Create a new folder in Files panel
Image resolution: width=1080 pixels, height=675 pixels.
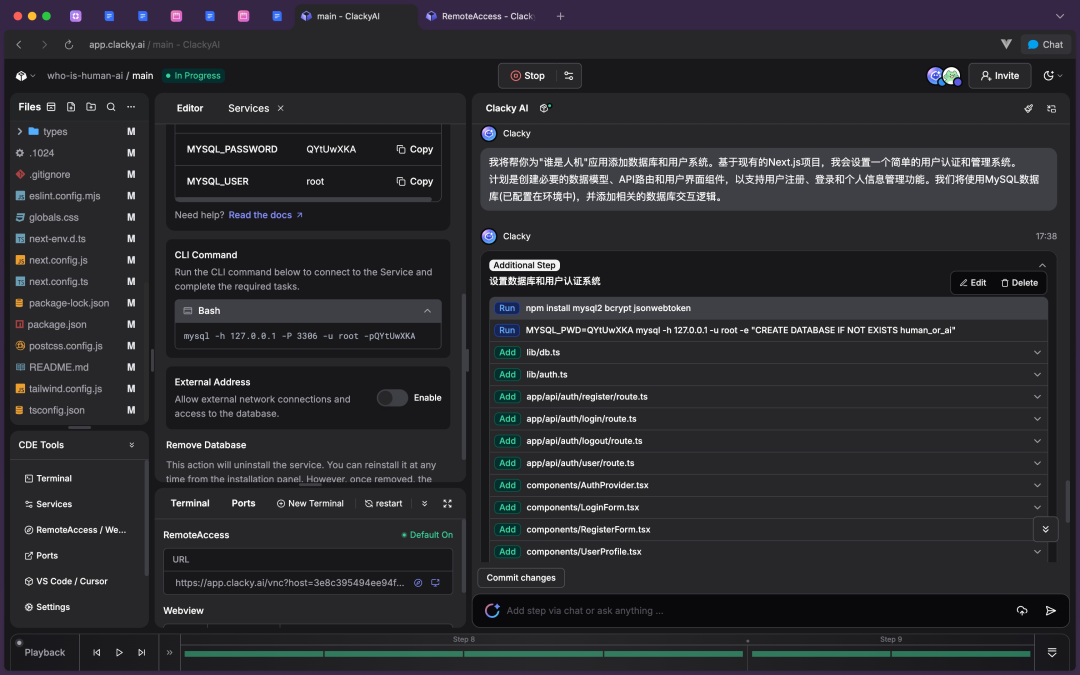[x=92, y=107]
